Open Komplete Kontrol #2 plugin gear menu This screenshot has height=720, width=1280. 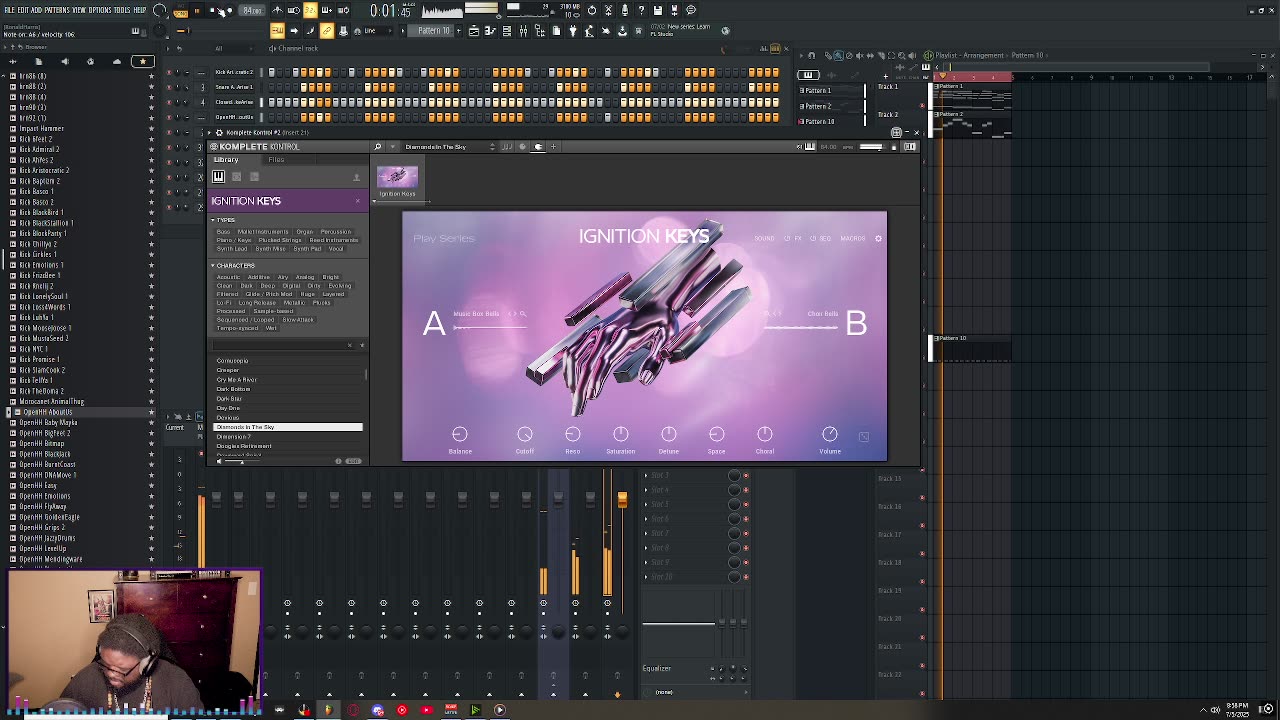click(219, 133)
